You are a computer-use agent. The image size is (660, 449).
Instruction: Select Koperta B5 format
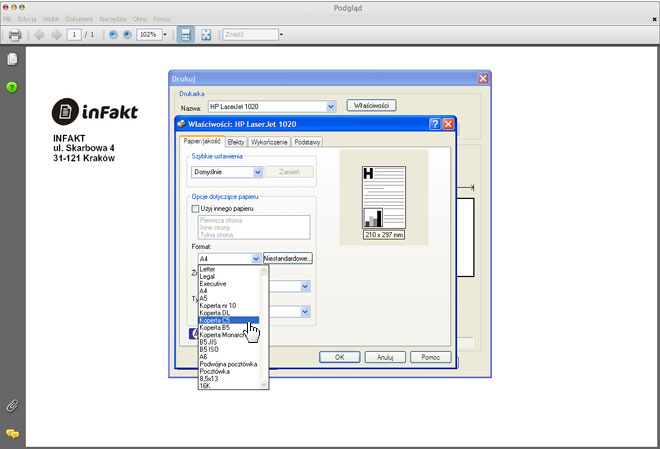tap(229, 327)
